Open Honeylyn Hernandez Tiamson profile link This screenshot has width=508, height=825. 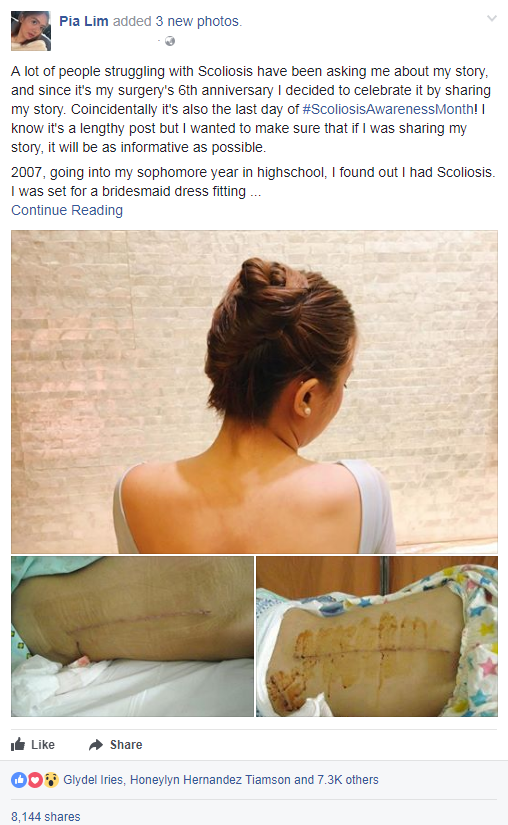210,780
